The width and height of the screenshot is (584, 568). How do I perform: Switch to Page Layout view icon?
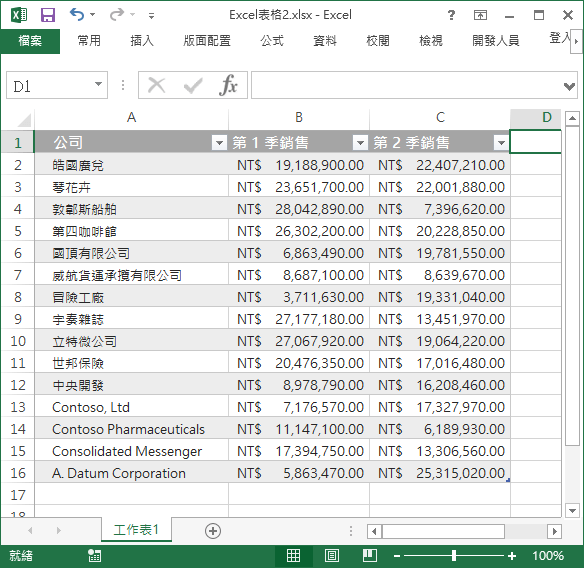(x=331, y=555)
